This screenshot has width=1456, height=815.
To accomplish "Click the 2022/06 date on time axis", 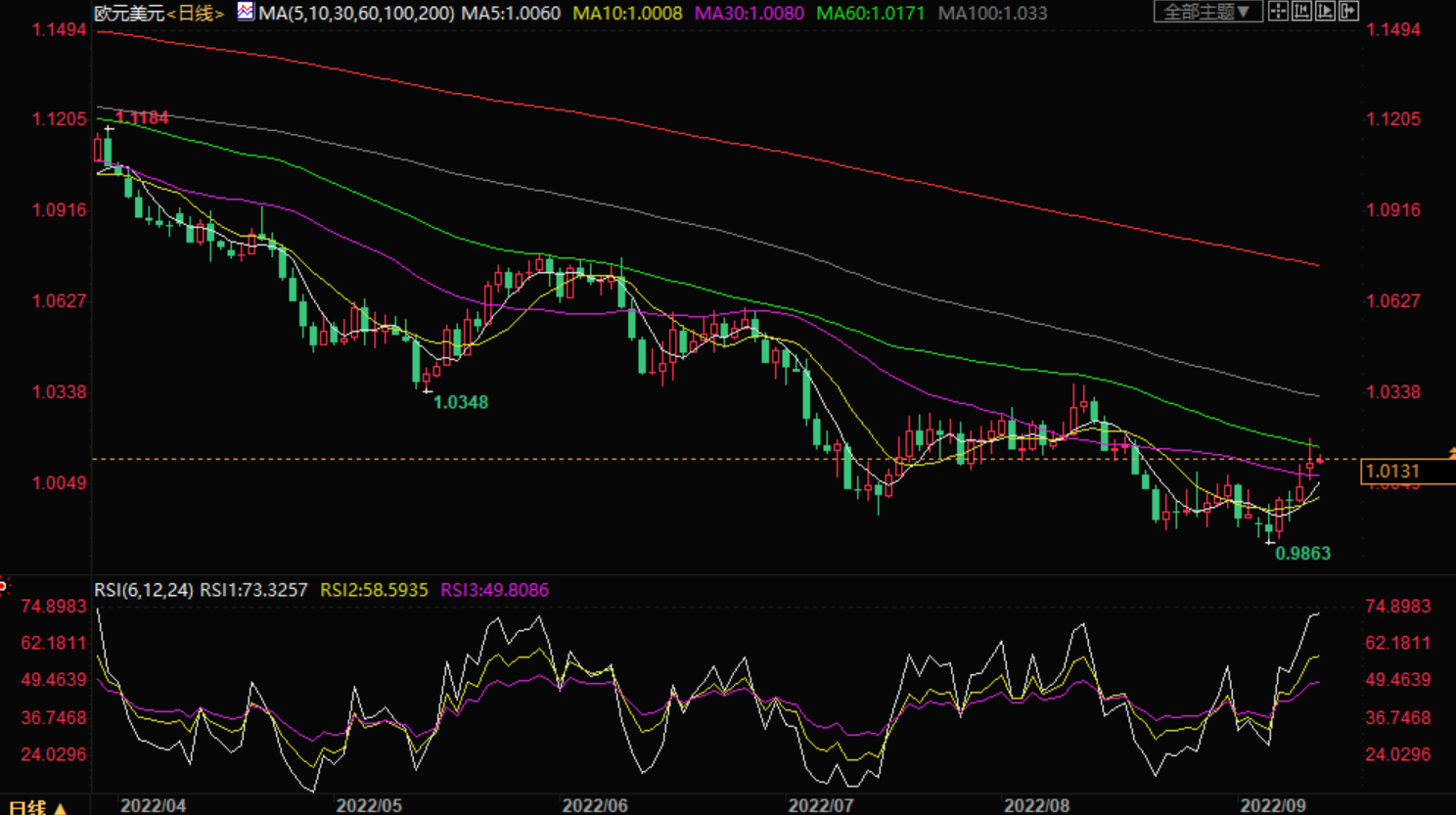I will click(594, 805).
